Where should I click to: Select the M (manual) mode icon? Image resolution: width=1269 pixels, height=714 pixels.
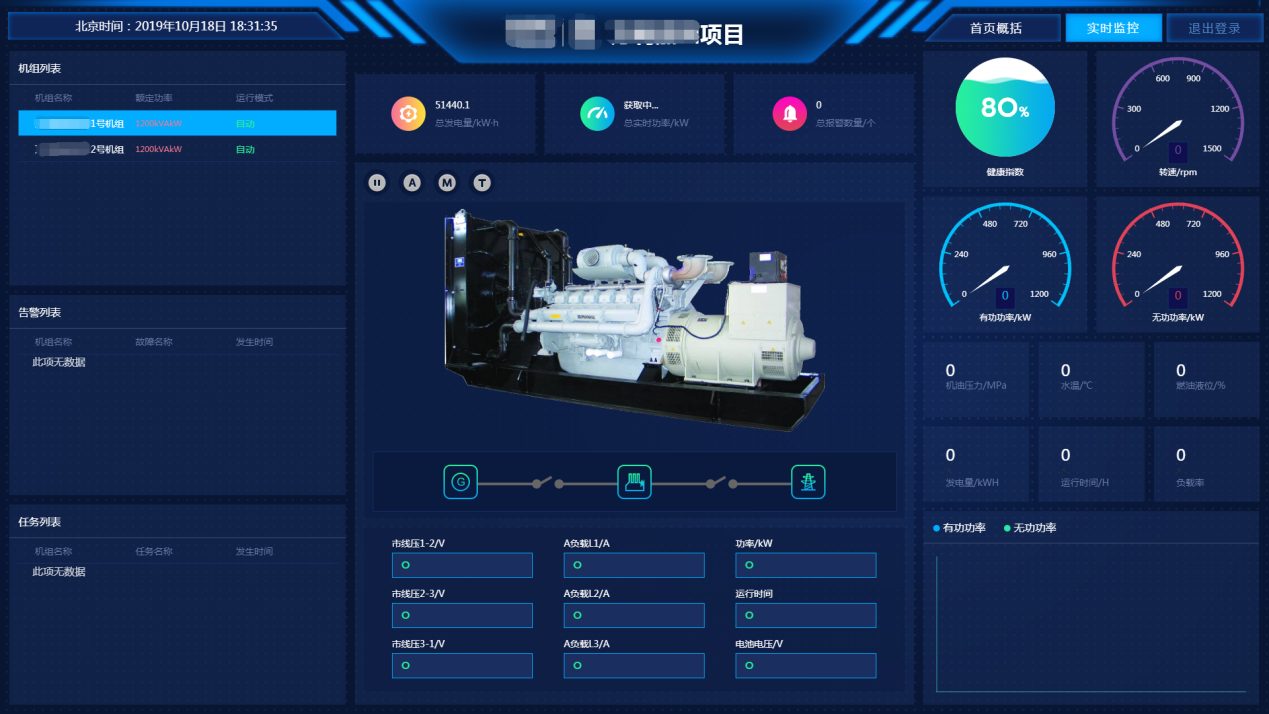[x=447, y=182]
